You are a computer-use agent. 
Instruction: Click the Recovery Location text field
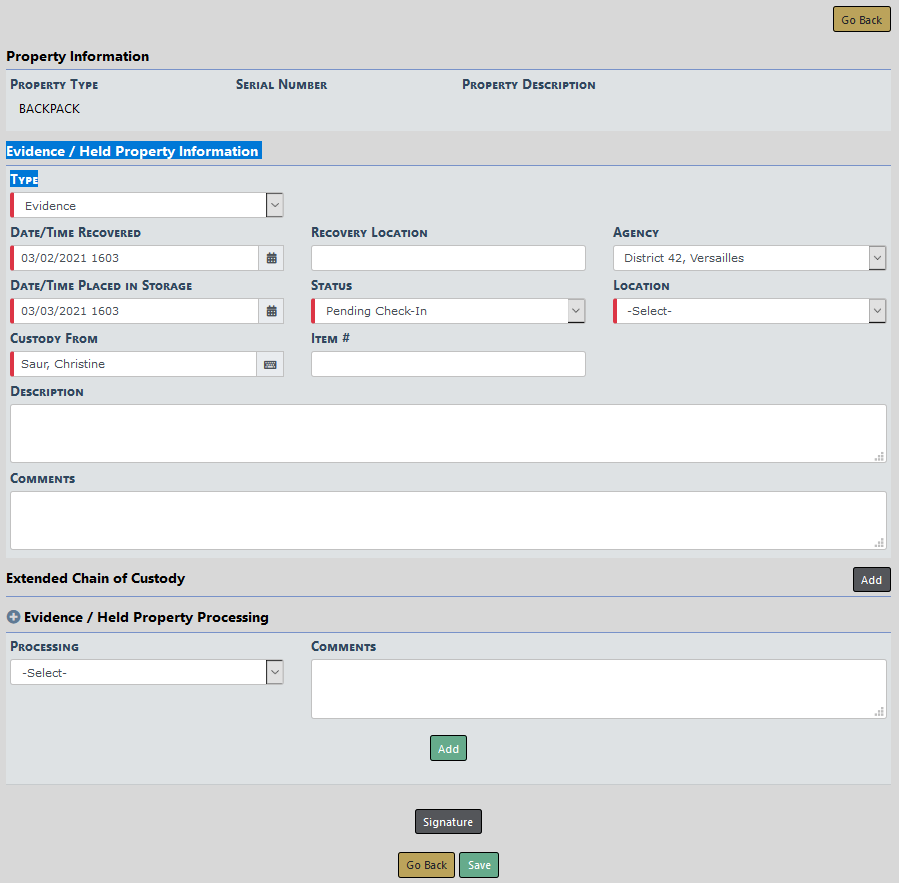coord(448,258)
